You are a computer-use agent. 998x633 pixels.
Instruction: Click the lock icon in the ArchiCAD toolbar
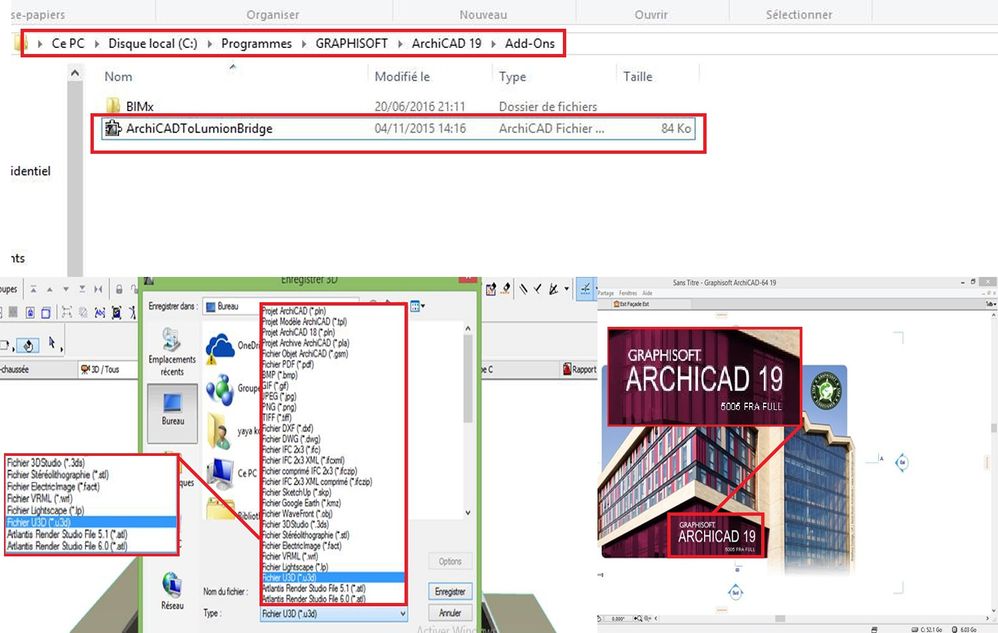(x=119, y=289)
